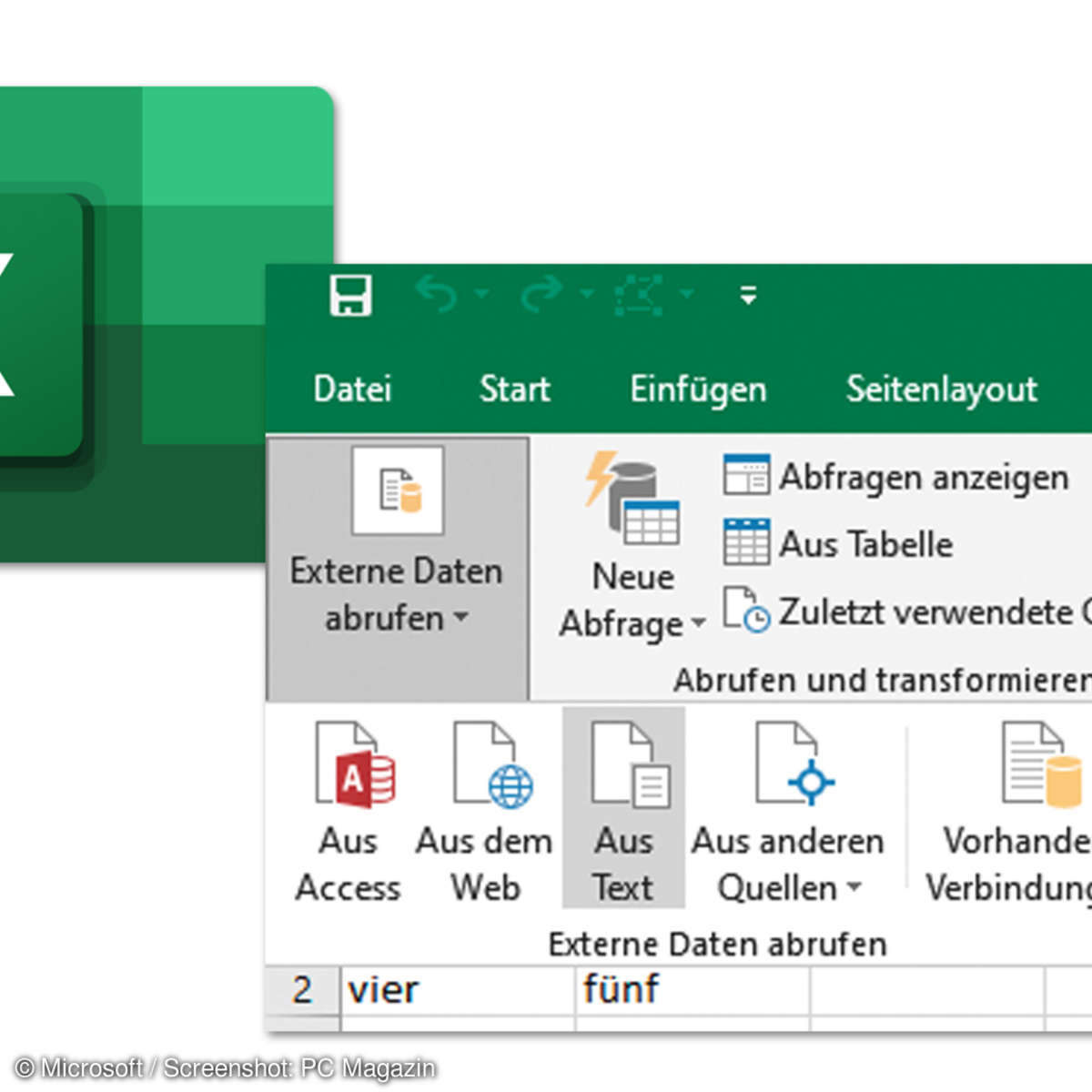The height and width of the screenshot is (1092, 1092).
Task: Expand the Undo history dropdown arrow
Action: pos(481,295)
